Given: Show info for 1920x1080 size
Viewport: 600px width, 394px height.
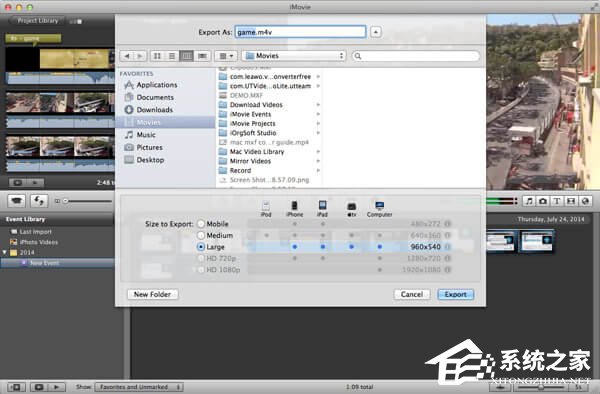Looking at the screenshot, I should coord(448,270).
